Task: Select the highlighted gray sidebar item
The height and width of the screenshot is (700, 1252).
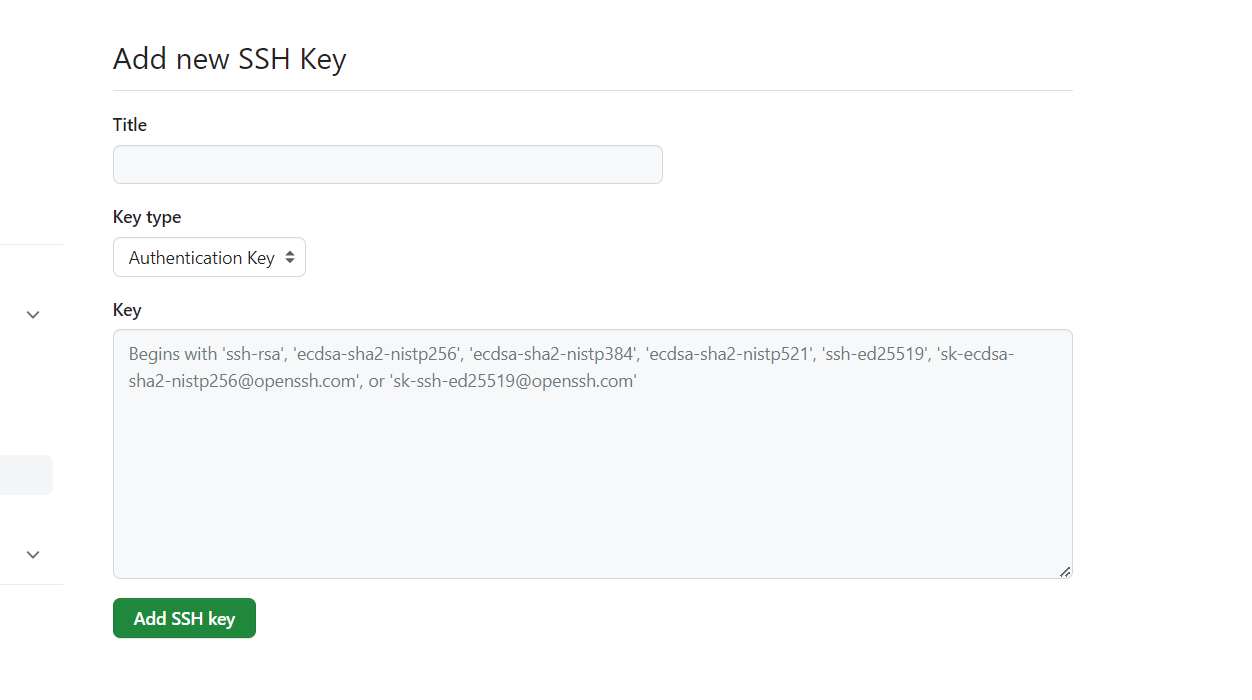Action: 25,475
